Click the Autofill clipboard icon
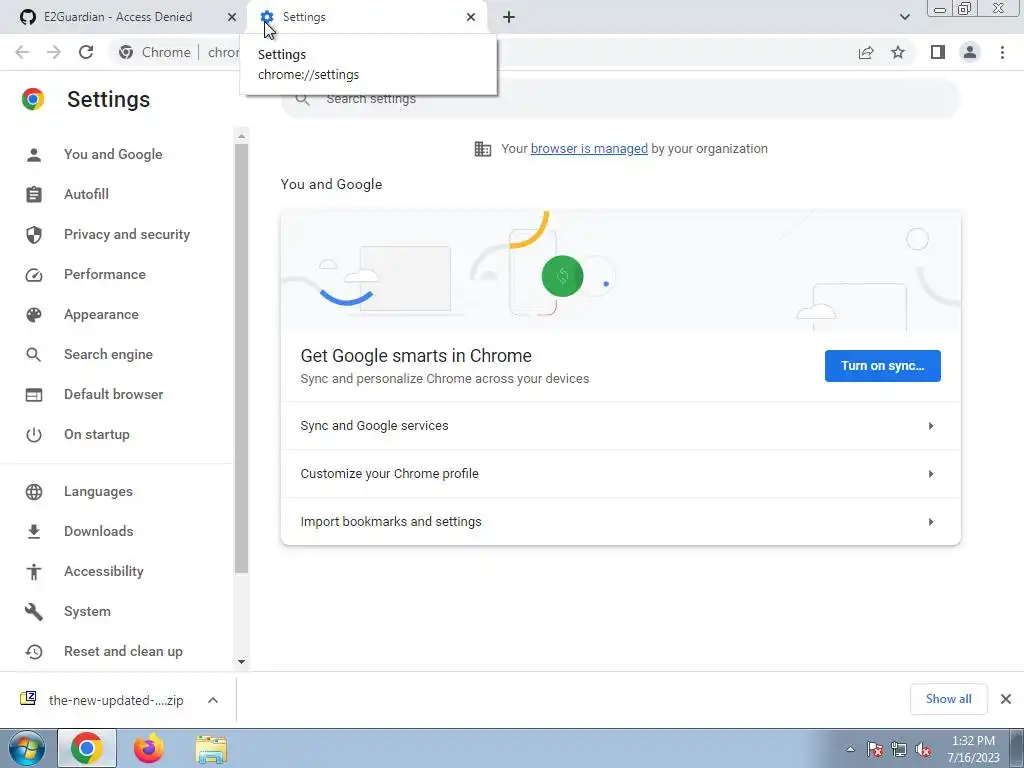1024x768 pixels. pos(34,195)
